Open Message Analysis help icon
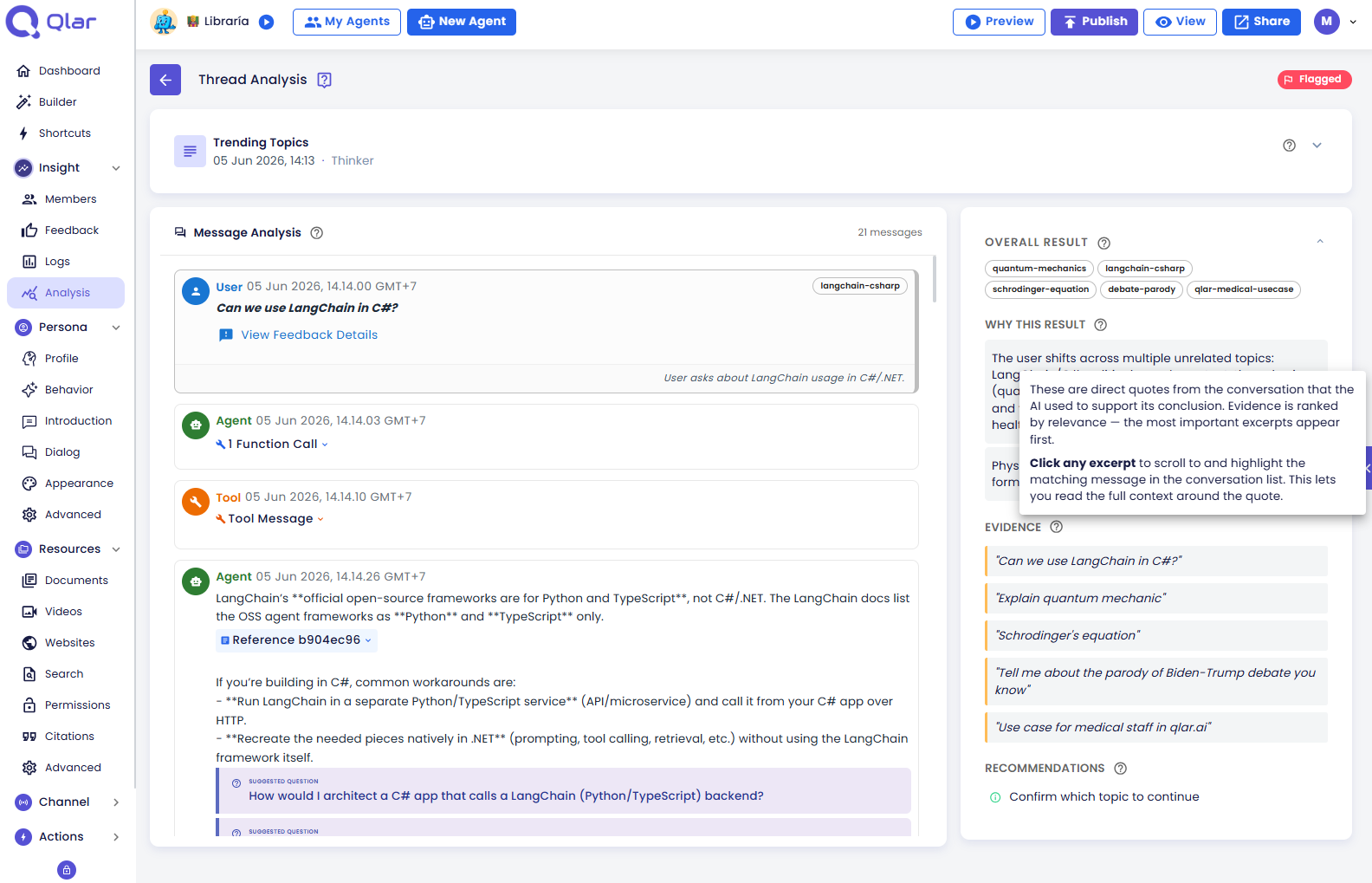 [317, 232]
